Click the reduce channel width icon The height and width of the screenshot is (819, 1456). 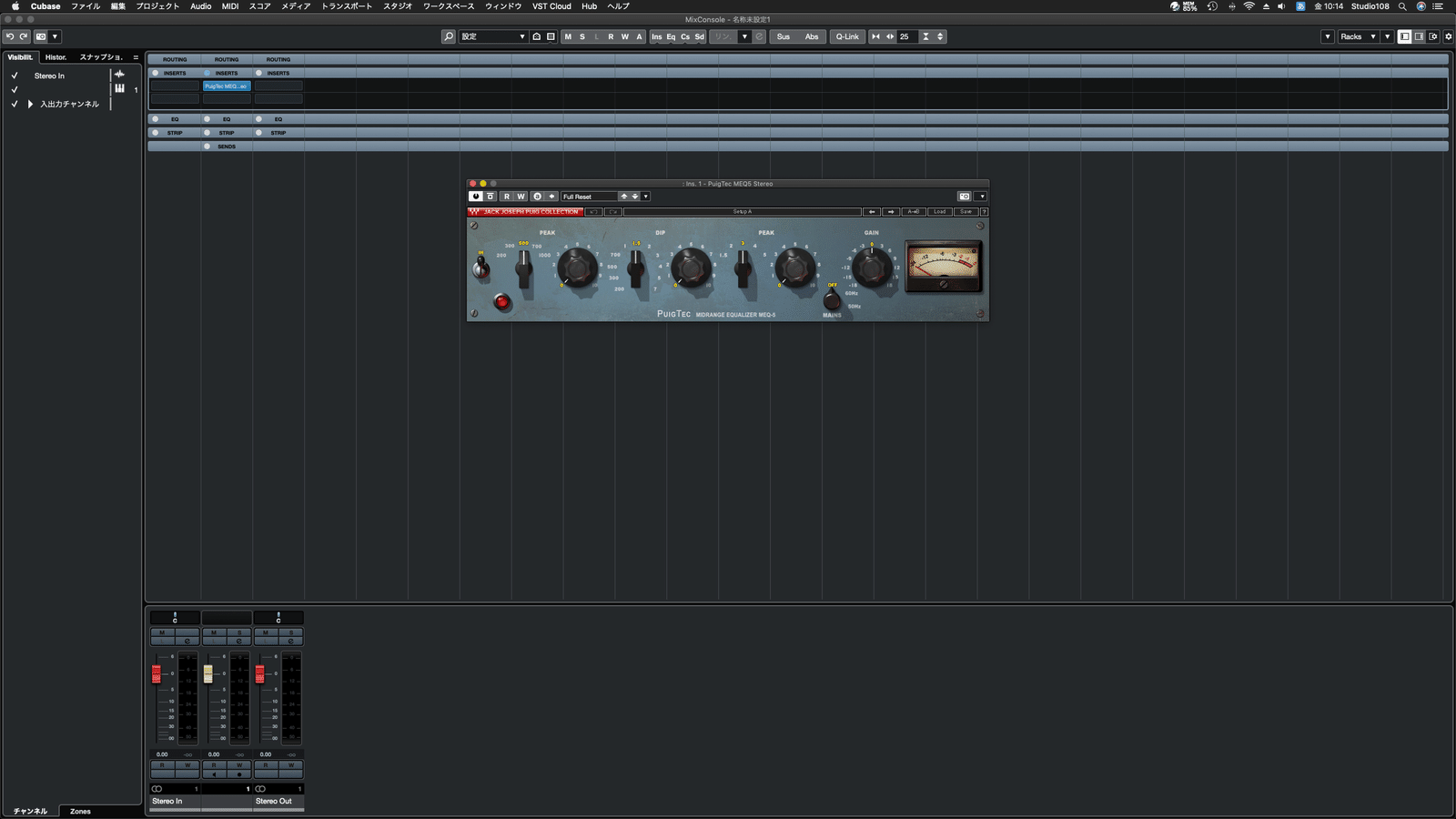pyautogui.click(x=875, y=36)
